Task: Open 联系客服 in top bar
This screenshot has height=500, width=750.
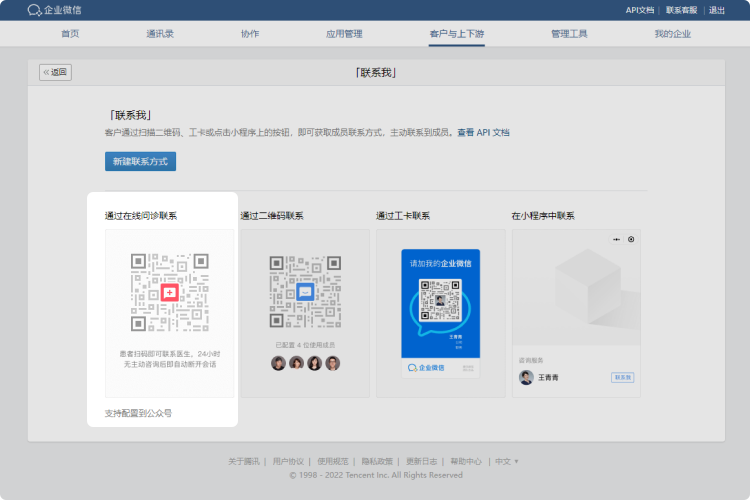Action: tap(681, 10)
